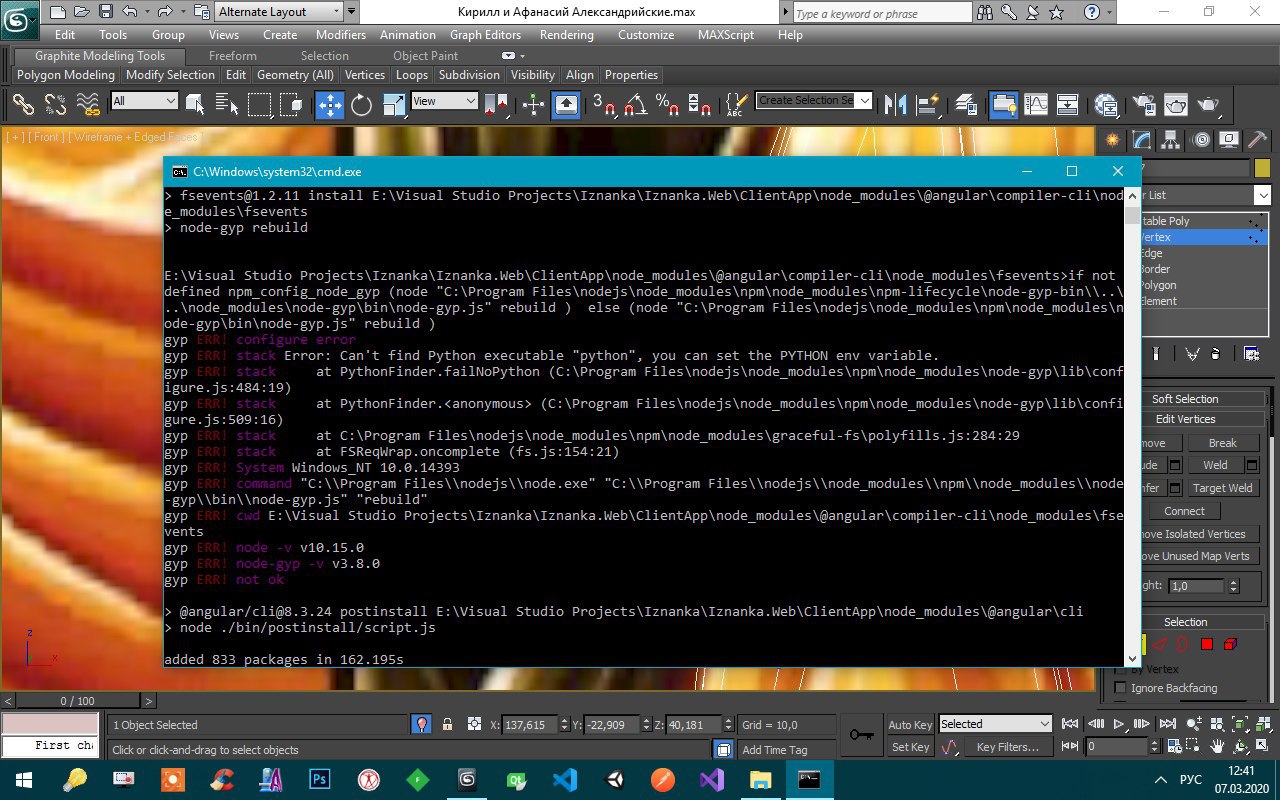Screen dimensions: 1280x800
Task: Open the View reference coordinate dropdown
Action: [x=445, y=101]
